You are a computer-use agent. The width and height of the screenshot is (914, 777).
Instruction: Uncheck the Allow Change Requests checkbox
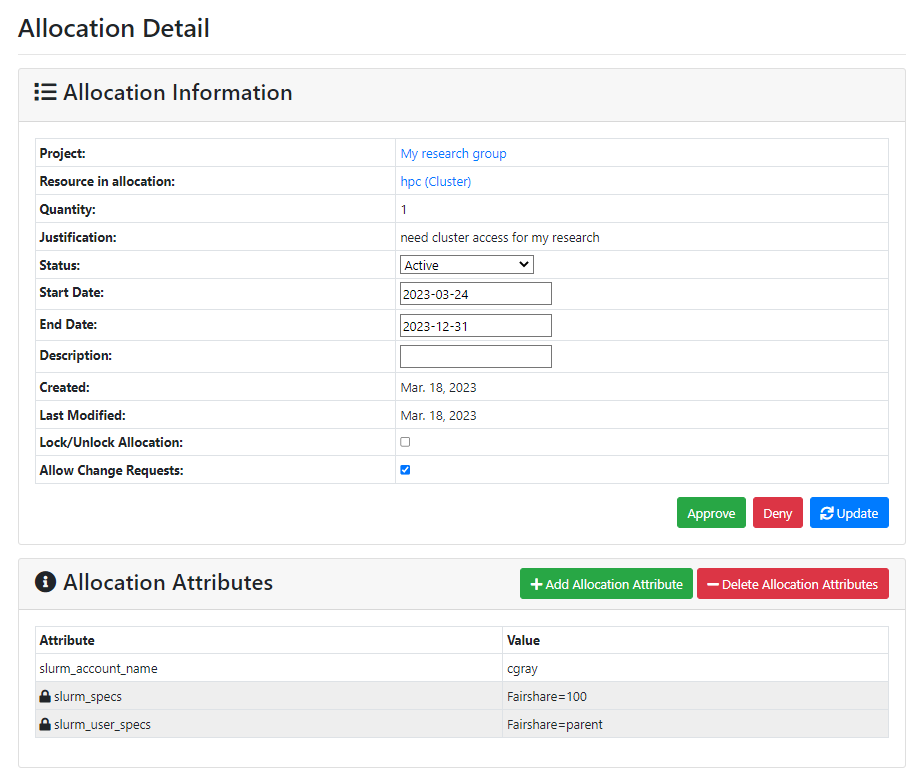click(x=405, y=470)
